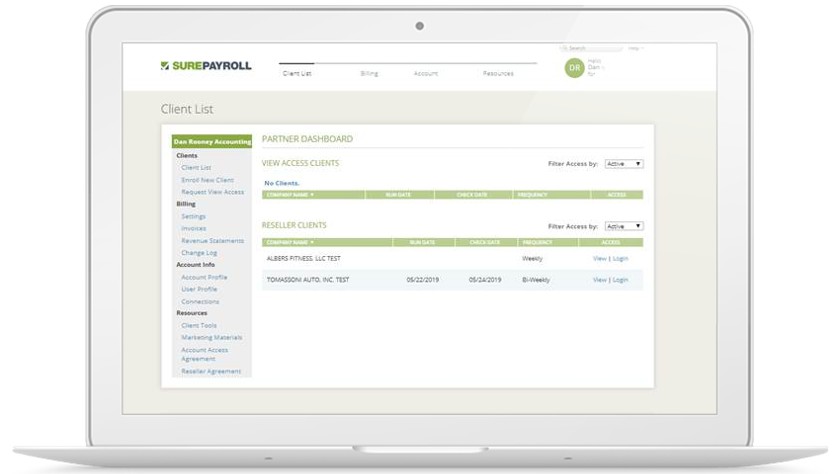Select the Dan Rooney Accounting sidebar header
This screenshot has width=840, height=474.
click(x=212, y=141)
